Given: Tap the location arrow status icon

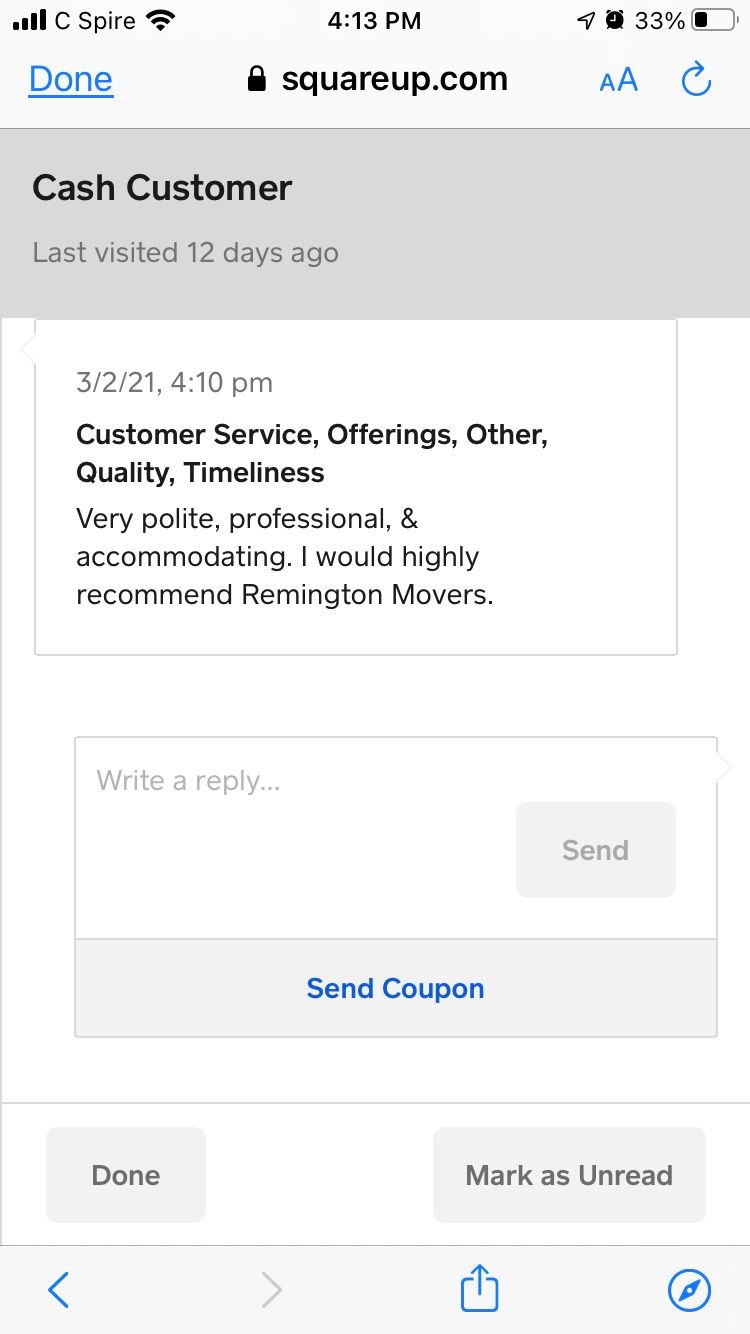Looking at the screenshot, I should coord(586,20).
